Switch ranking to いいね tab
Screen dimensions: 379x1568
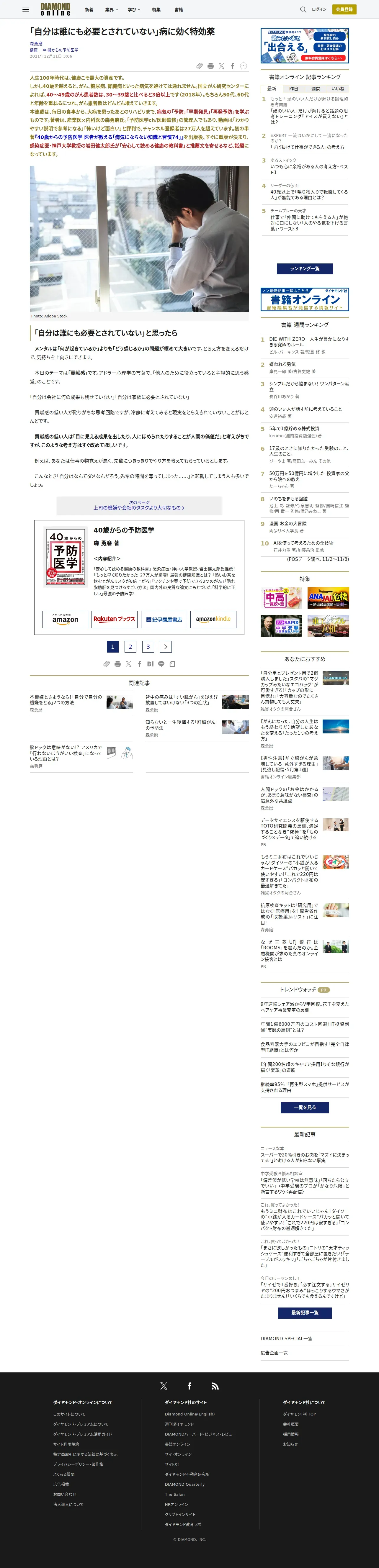click(x=338, y=89)
